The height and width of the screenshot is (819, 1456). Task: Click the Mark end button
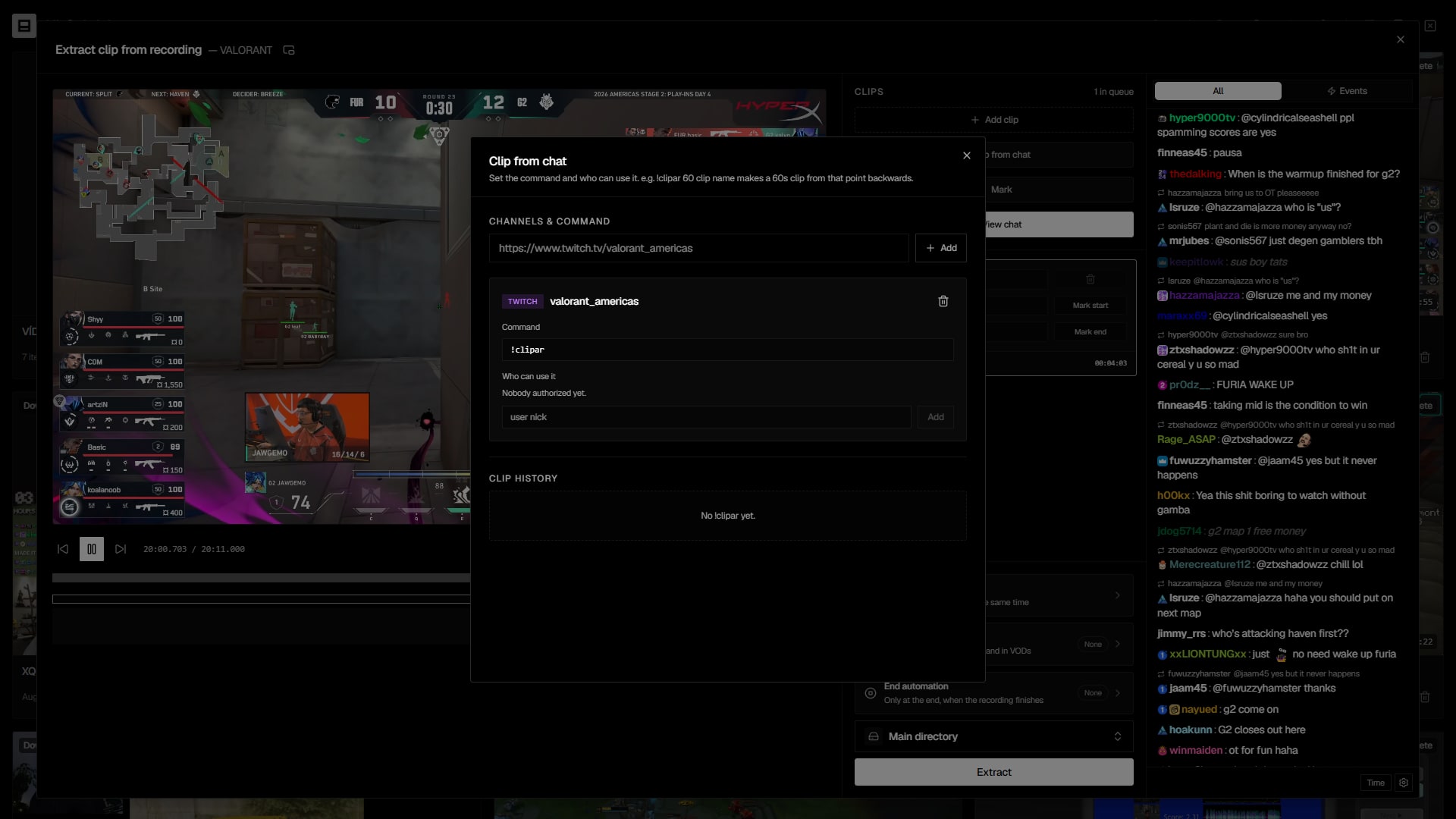(1090, 332)
